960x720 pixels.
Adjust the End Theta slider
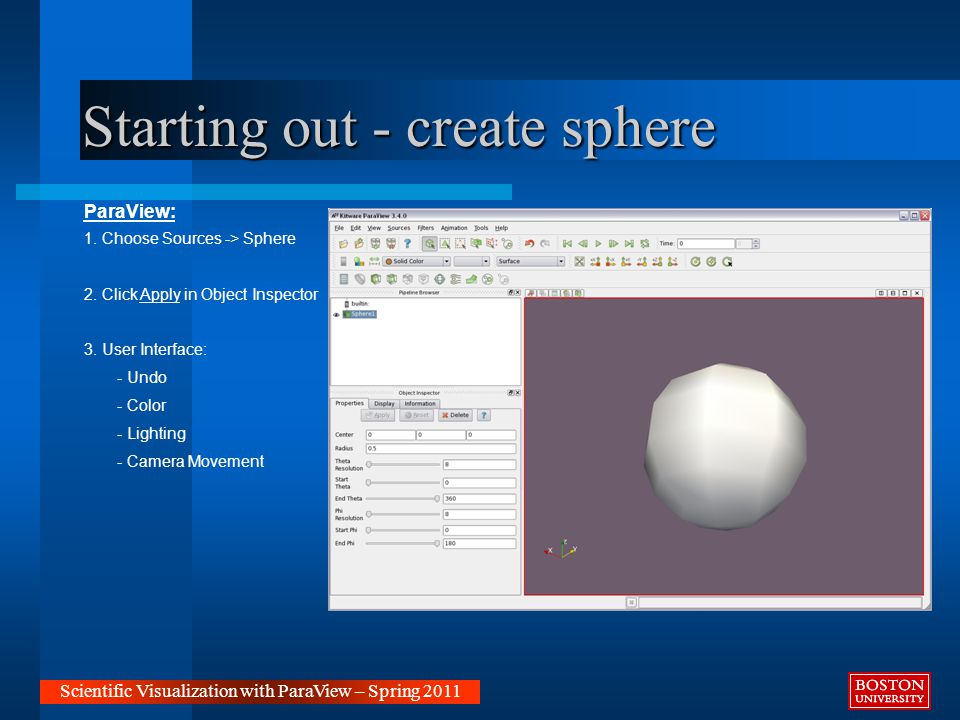coord(403,499)
